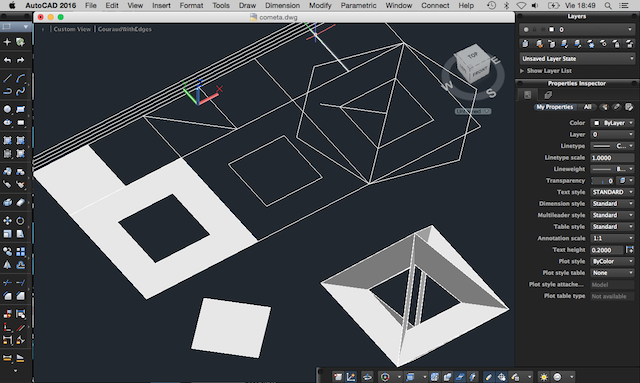Click the Text height 0.2000 field
Screen dimensions: 640x383
(607, 250)
